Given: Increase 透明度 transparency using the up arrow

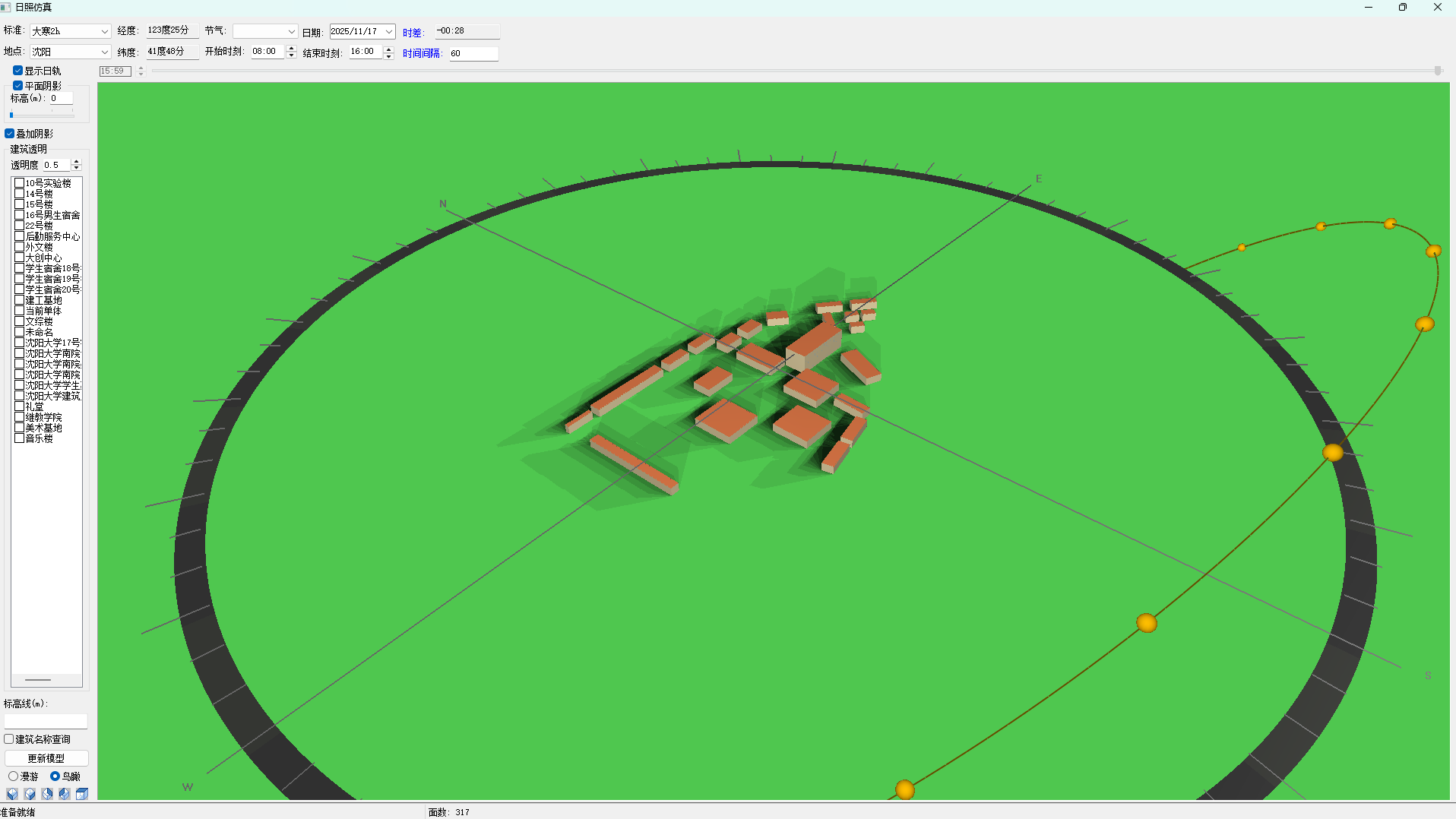Looking at the screenshot, I should (76, 162).
